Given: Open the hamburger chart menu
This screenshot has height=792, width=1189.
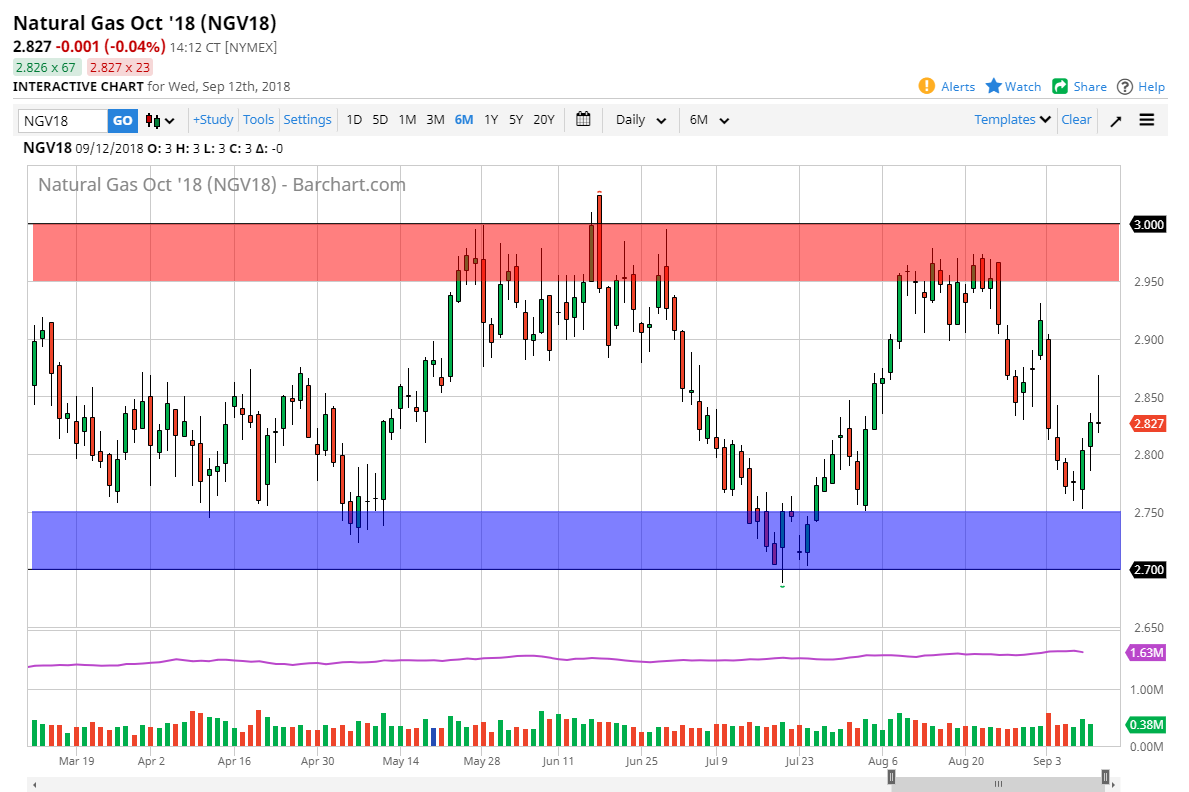Looking at the screenshot, I should coord(1147,120).
